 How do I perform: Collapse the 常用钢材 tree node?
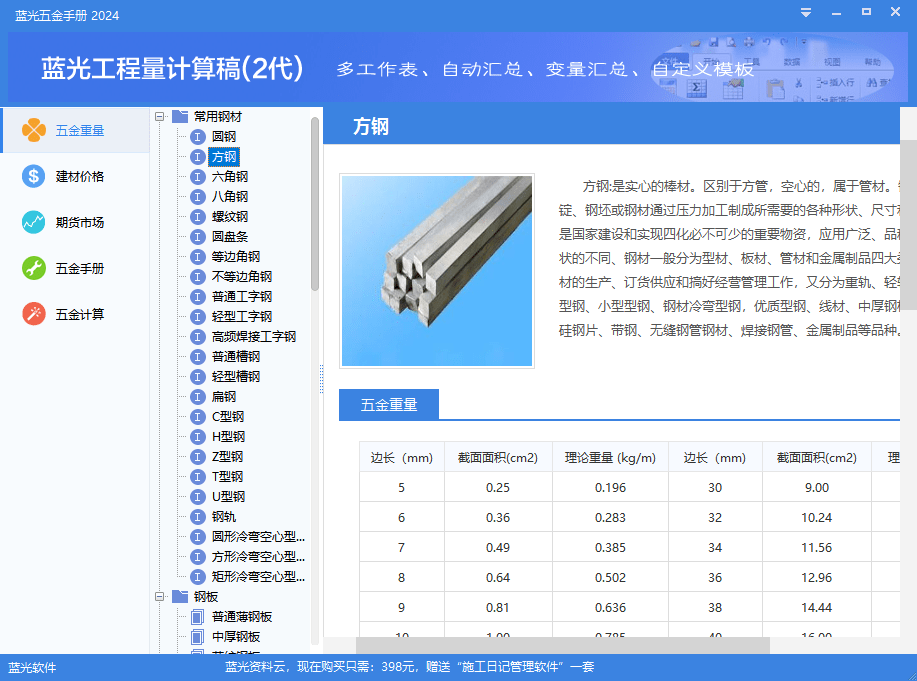[162, 116]
